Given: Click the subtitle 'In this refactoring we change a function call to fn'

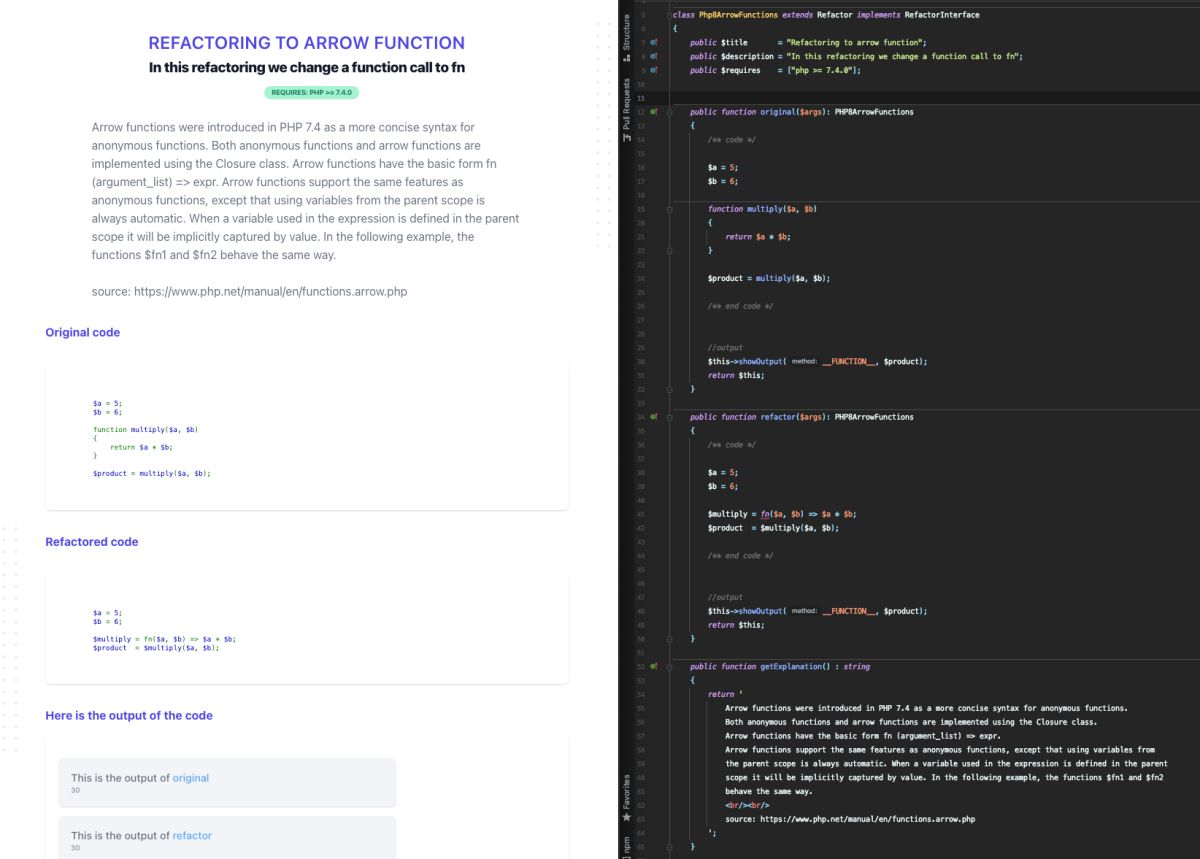Looking at the screenshot, I should [x=307, y=68].
